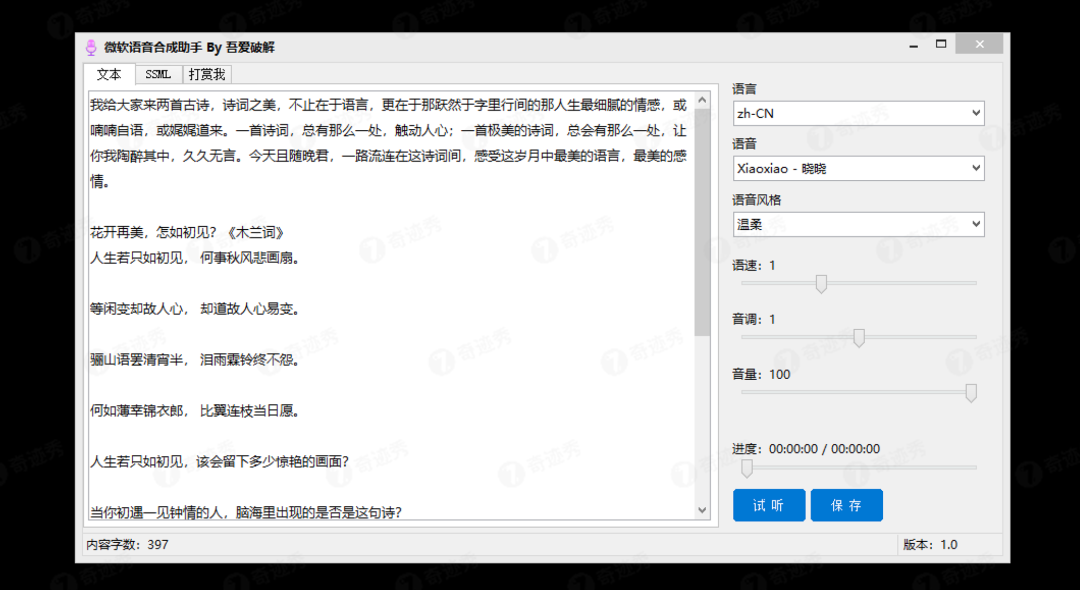Open the 语言 zh-CN dropdown
Screen dimensions: 1080x590
coord(858,114)
